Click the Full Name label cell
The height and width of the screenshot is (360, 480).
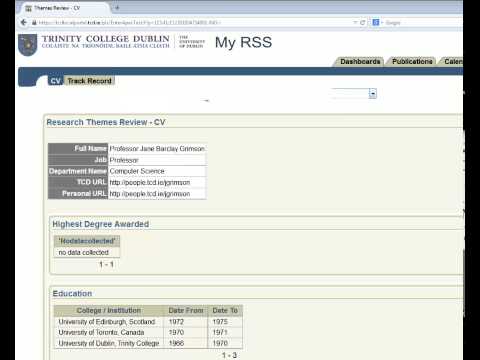click(x=78, y=149)
